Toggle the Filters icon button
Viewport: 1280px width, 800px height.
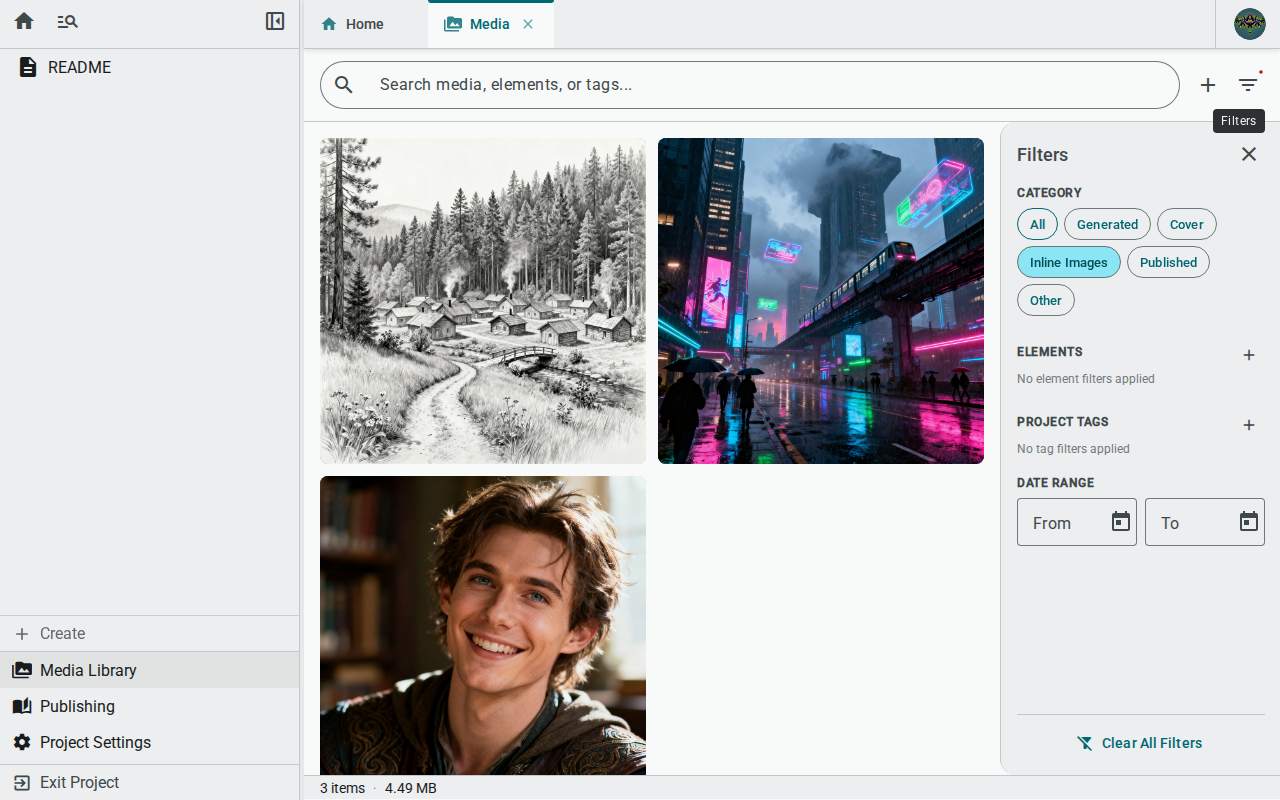click(1248, 85)
